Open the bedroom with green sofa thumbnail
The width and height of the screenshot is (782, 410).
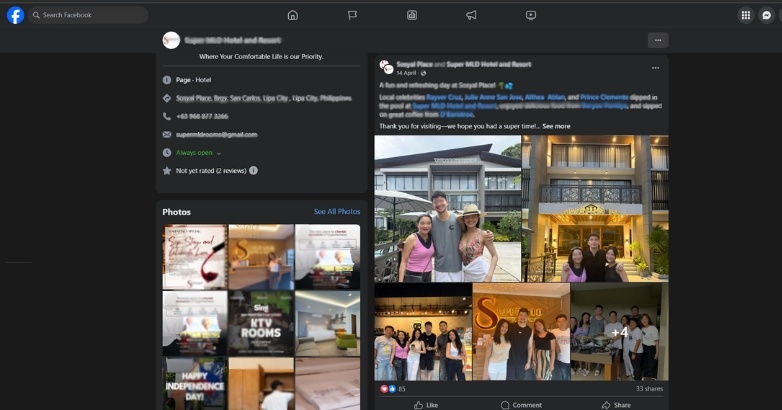tap(328, 323)
